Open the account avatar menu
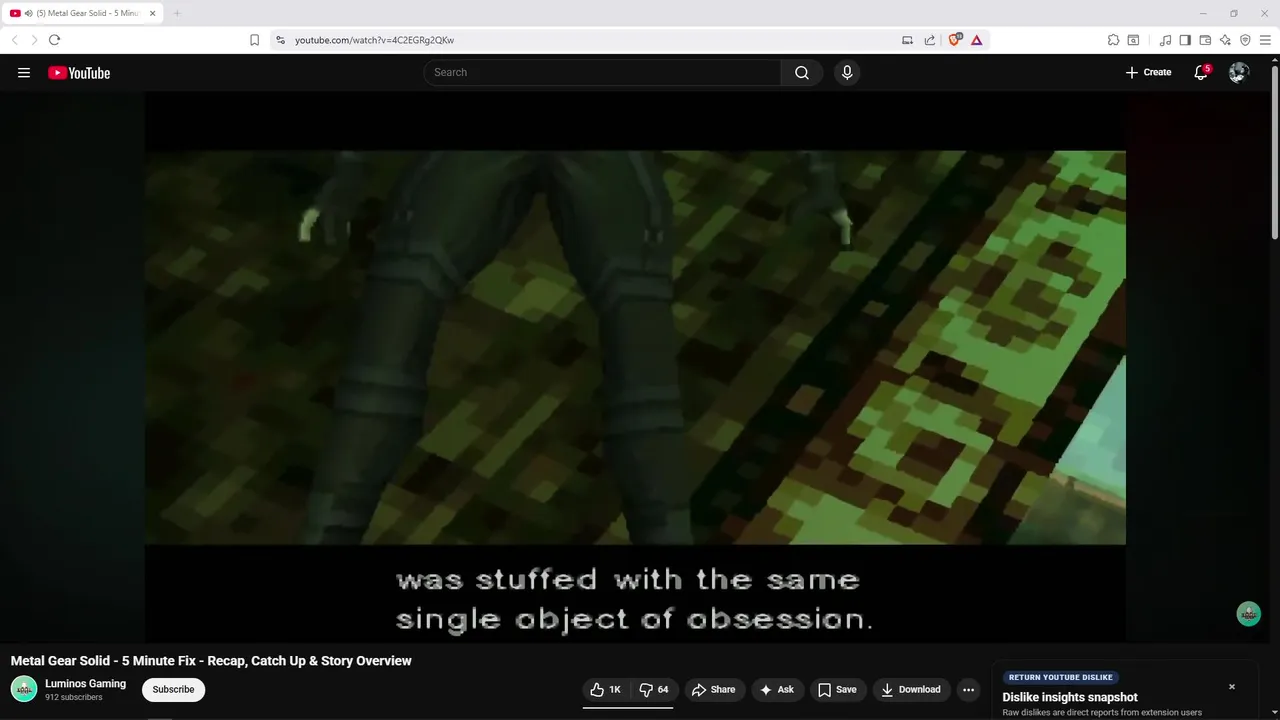Viewport: 1280px width, 720px height. point(1239,72)
